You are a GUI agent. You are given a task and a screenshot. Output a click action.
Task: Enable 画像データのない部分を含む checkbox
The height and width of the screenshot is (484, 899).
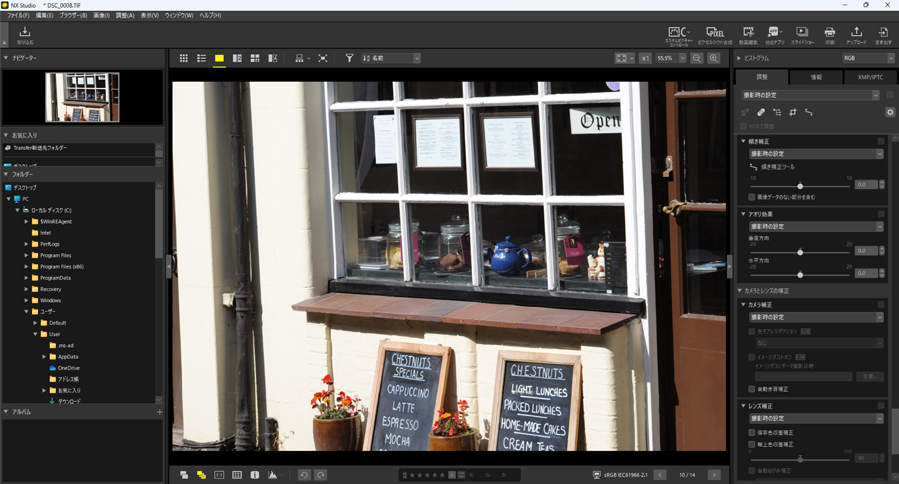pyautogui.click(x=753, y=197)
